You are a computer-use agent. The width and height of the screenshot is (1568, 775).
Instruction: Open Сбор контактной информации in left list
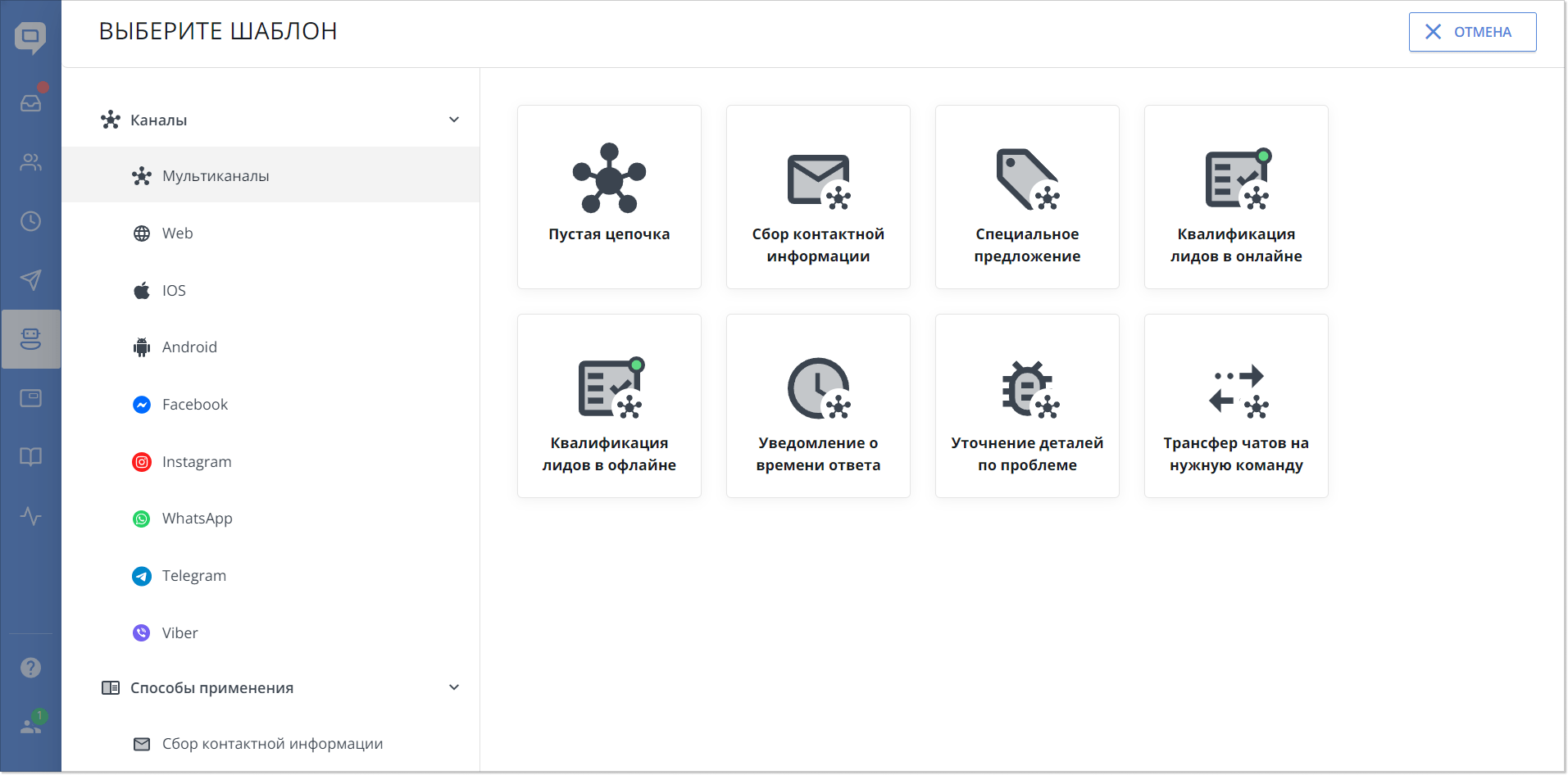[x=273, y=744]
